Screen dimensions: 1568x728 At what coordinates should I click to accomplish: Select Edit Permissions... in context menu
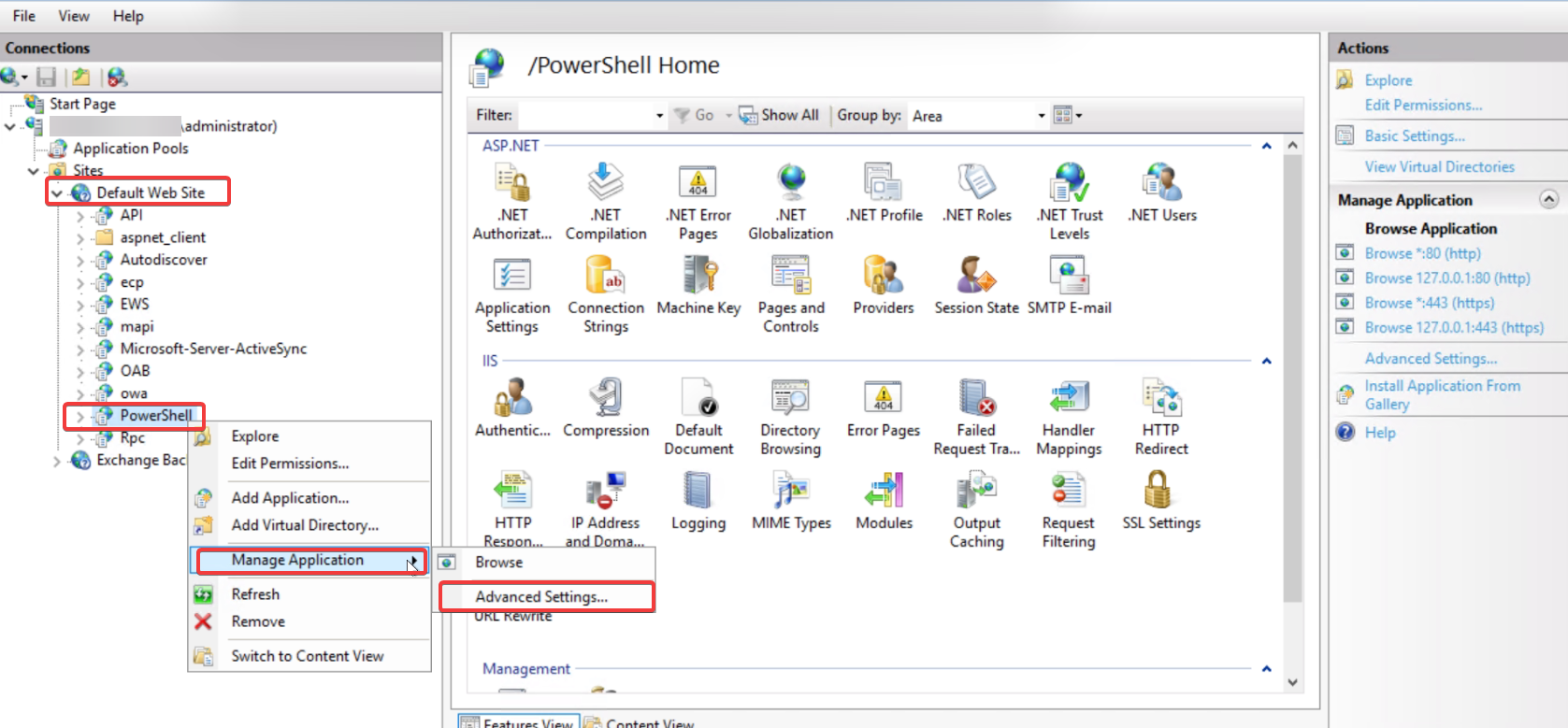tap(290, 464)
